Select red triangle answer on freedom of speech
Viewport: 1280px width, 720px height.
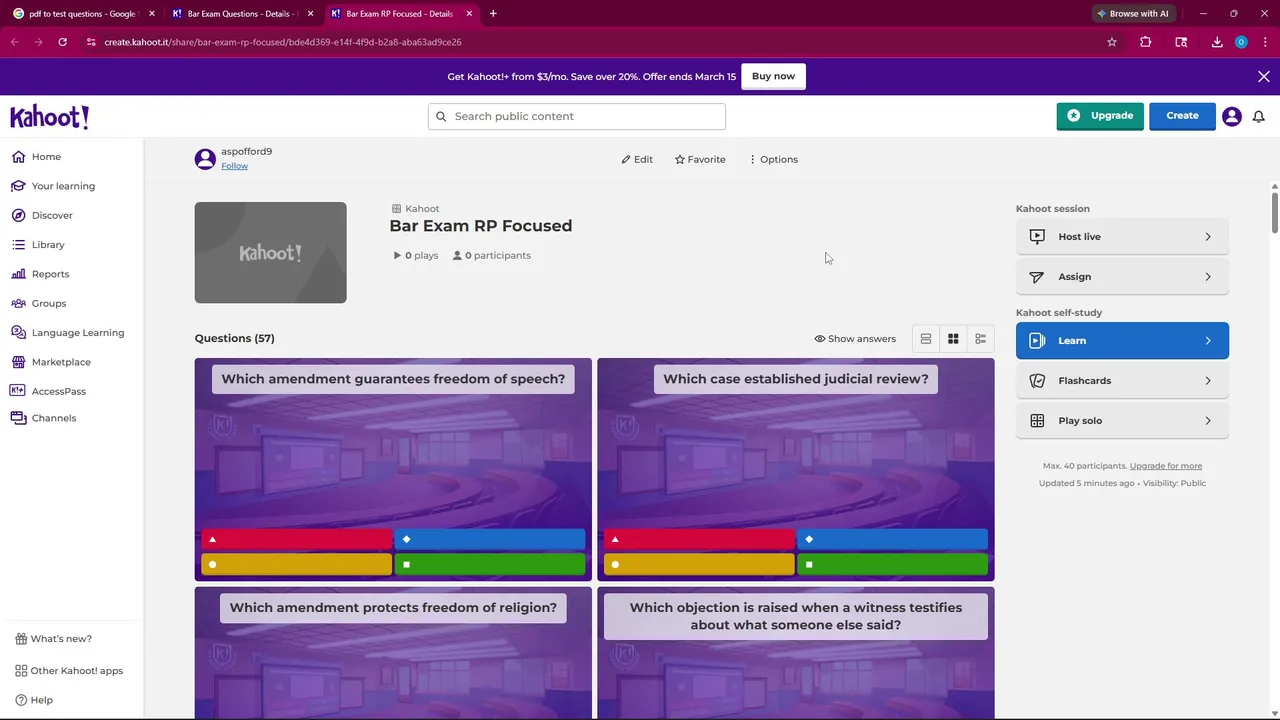[296, 539]
